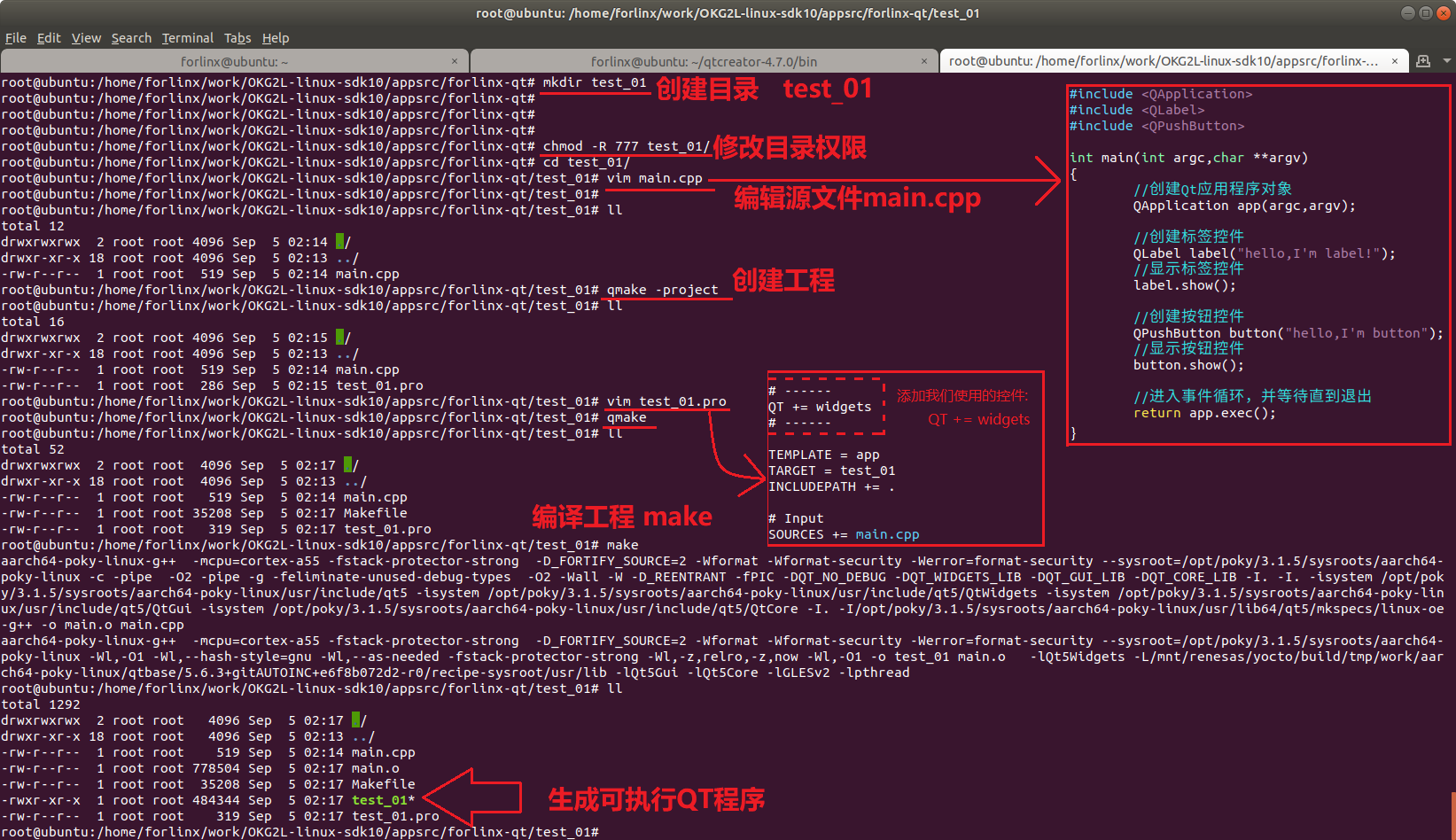Open the View menu
1456x840 pixels.
tap(86, 38)
